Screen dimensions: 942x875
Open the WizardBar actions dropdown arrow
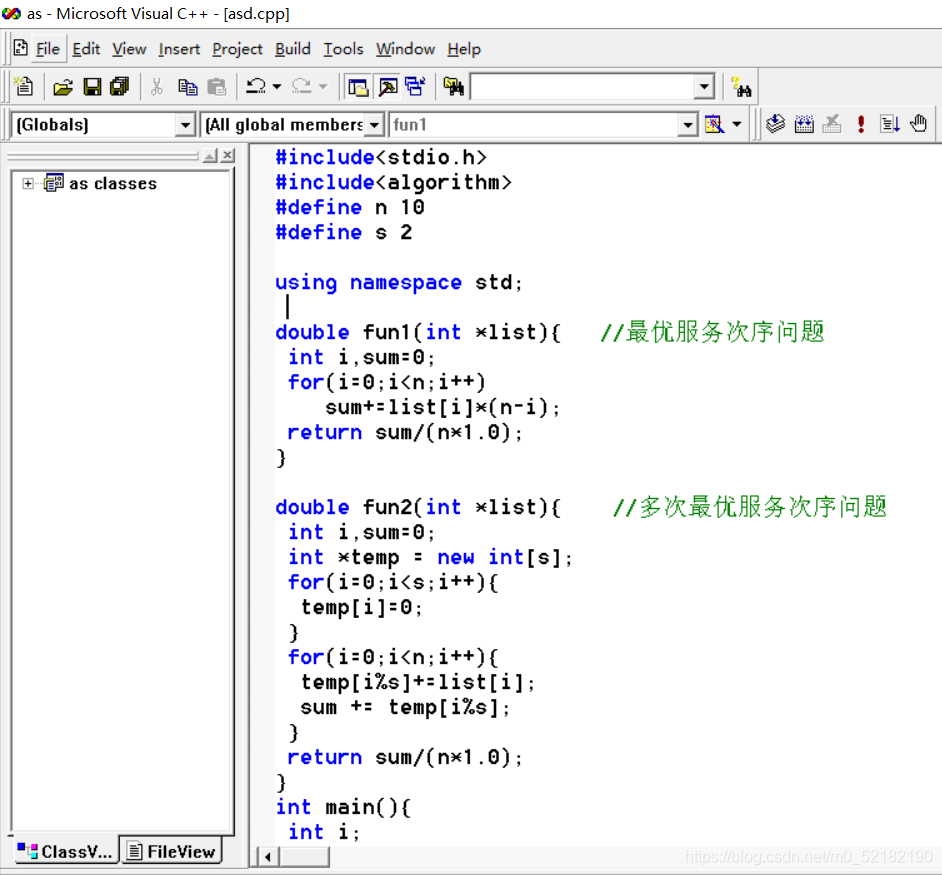pos(737,124)
